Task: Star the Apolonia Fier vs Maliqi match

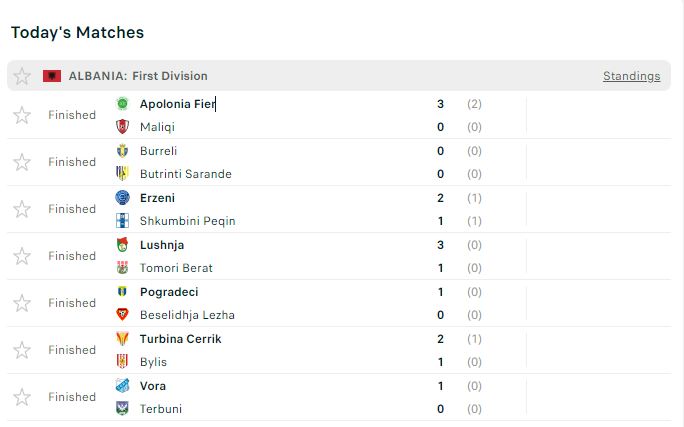Action: pyautogui.click(x=22, y=115)
